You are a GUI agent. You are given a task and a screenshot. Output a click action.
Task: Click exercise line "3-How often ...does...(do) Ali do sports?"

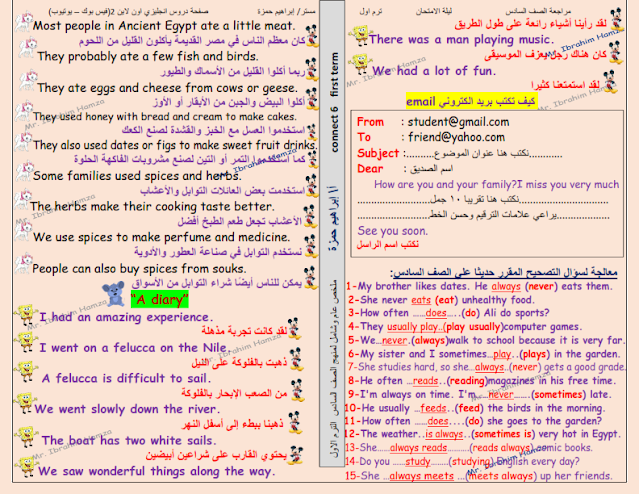[449, 313]
